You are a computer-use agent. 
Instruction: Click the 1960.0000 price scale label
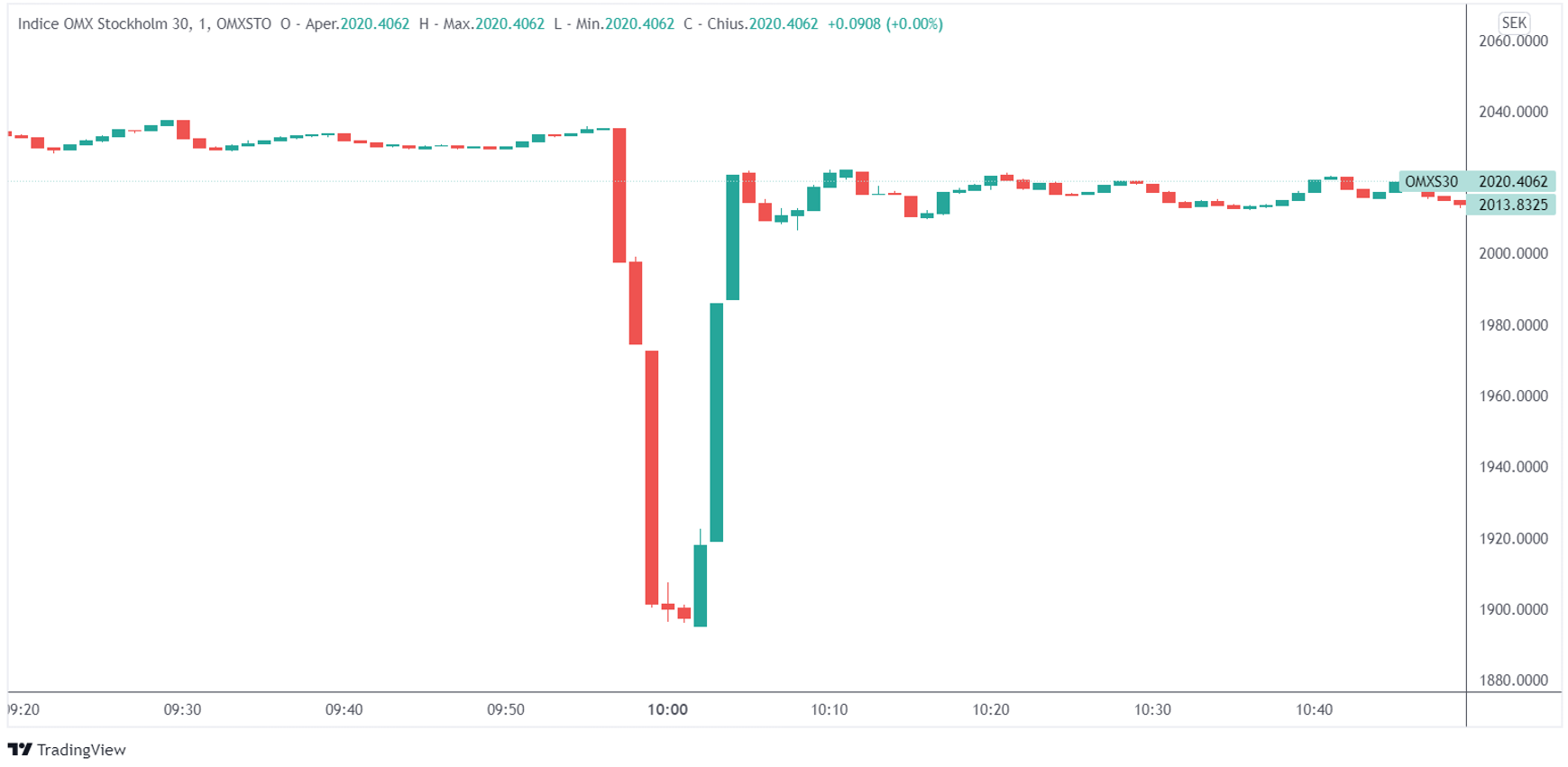[1513, 396]
